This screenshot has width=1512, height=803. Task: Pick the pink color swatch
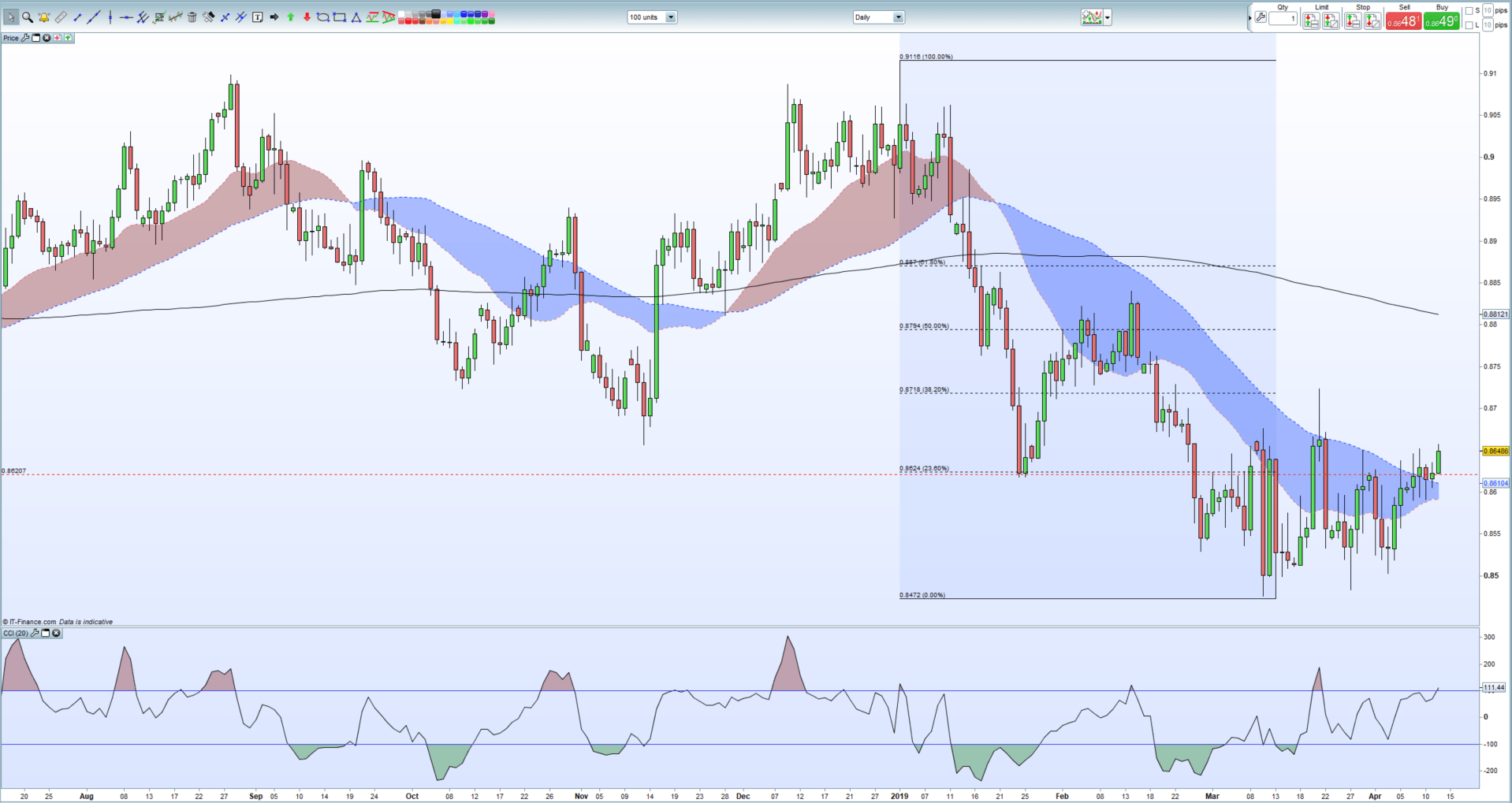(491, 13)
